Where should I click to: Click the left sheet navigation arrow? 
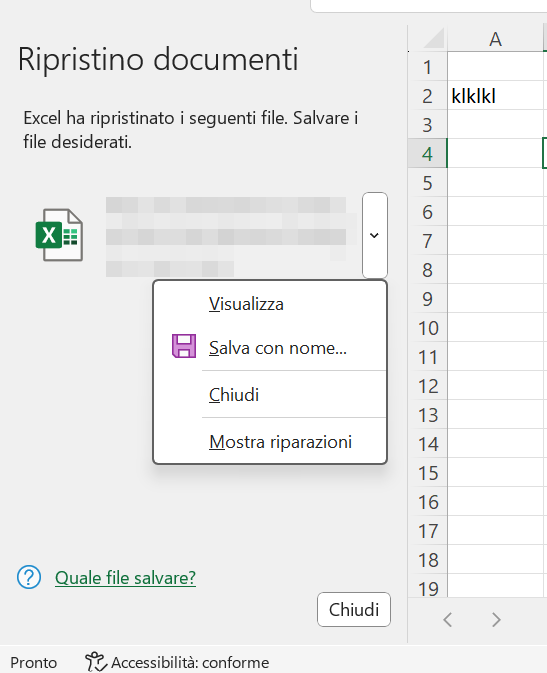click(x=448, y=620)
